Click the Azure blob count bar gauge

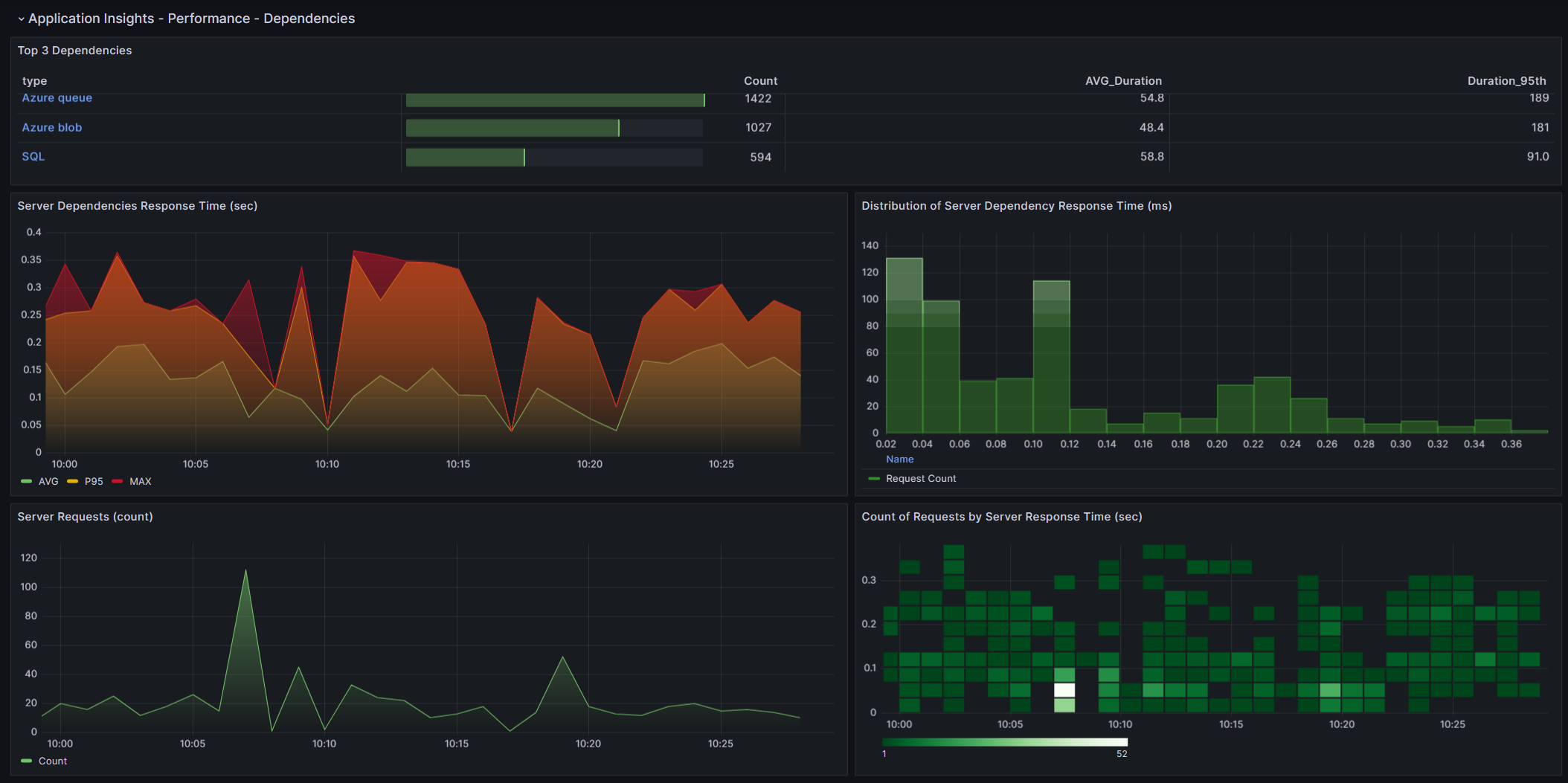pos(554,128)
